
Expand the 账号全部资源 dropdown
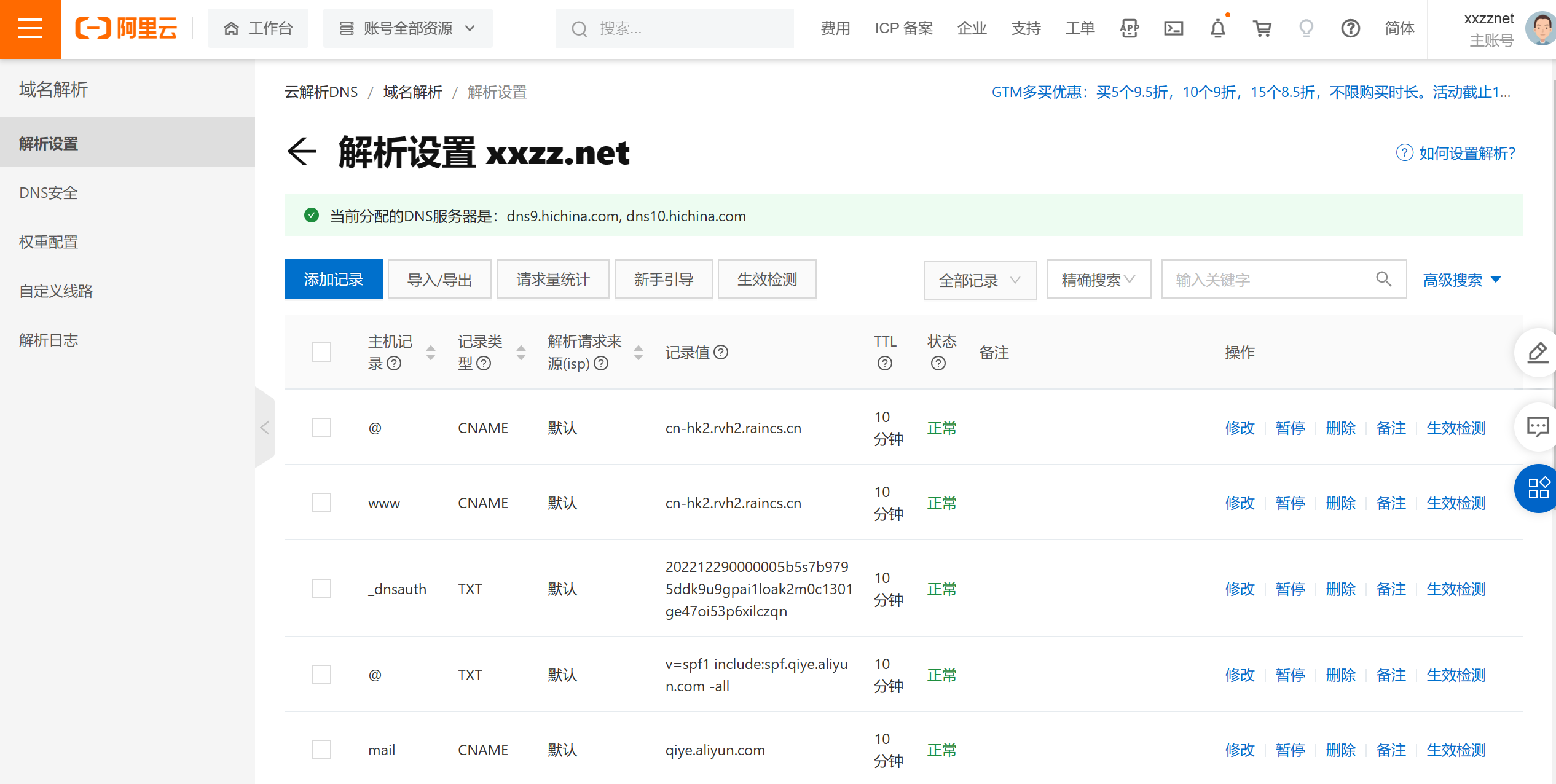pos(407,29)
